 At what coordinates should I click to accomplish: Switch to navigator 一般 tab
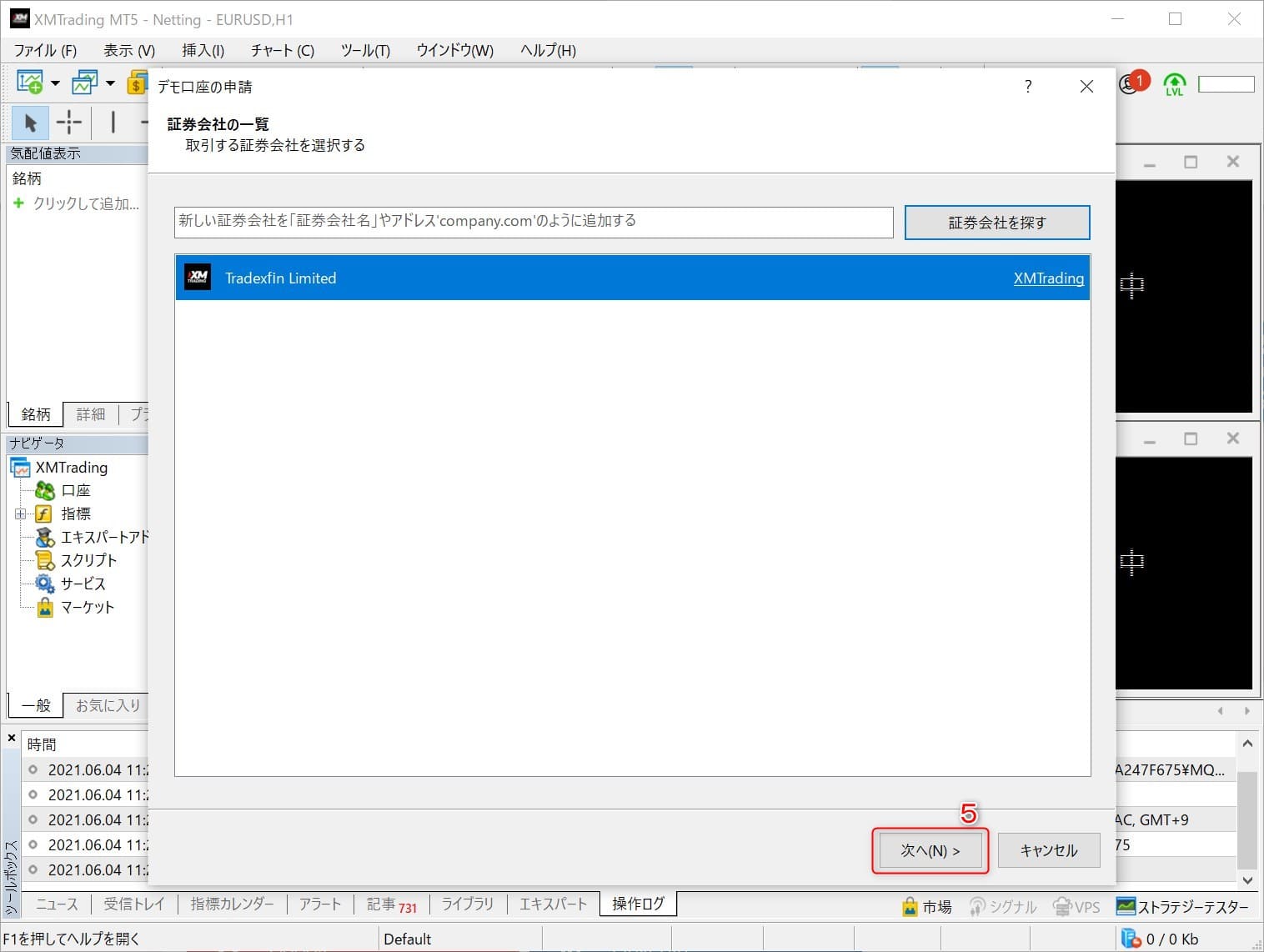[x=36, y=705]
